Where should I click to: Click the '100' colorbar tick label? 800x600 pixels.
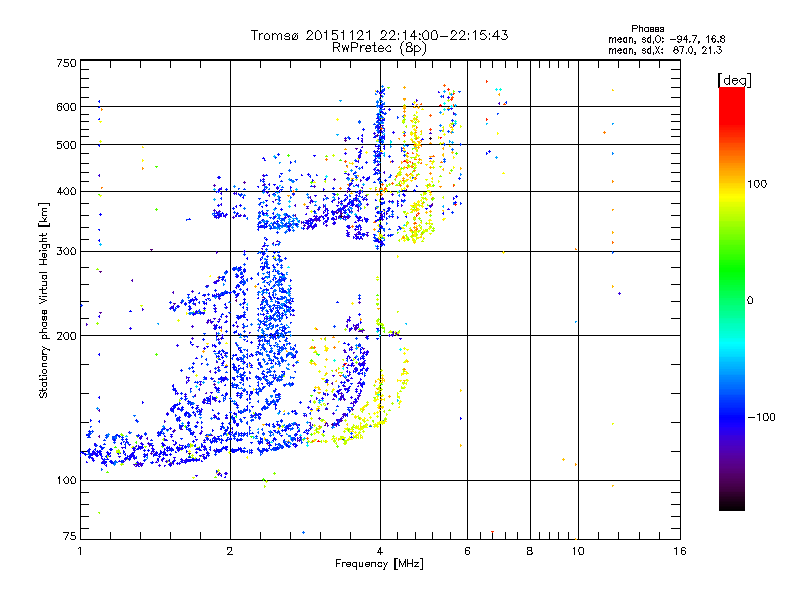point(757,184)
